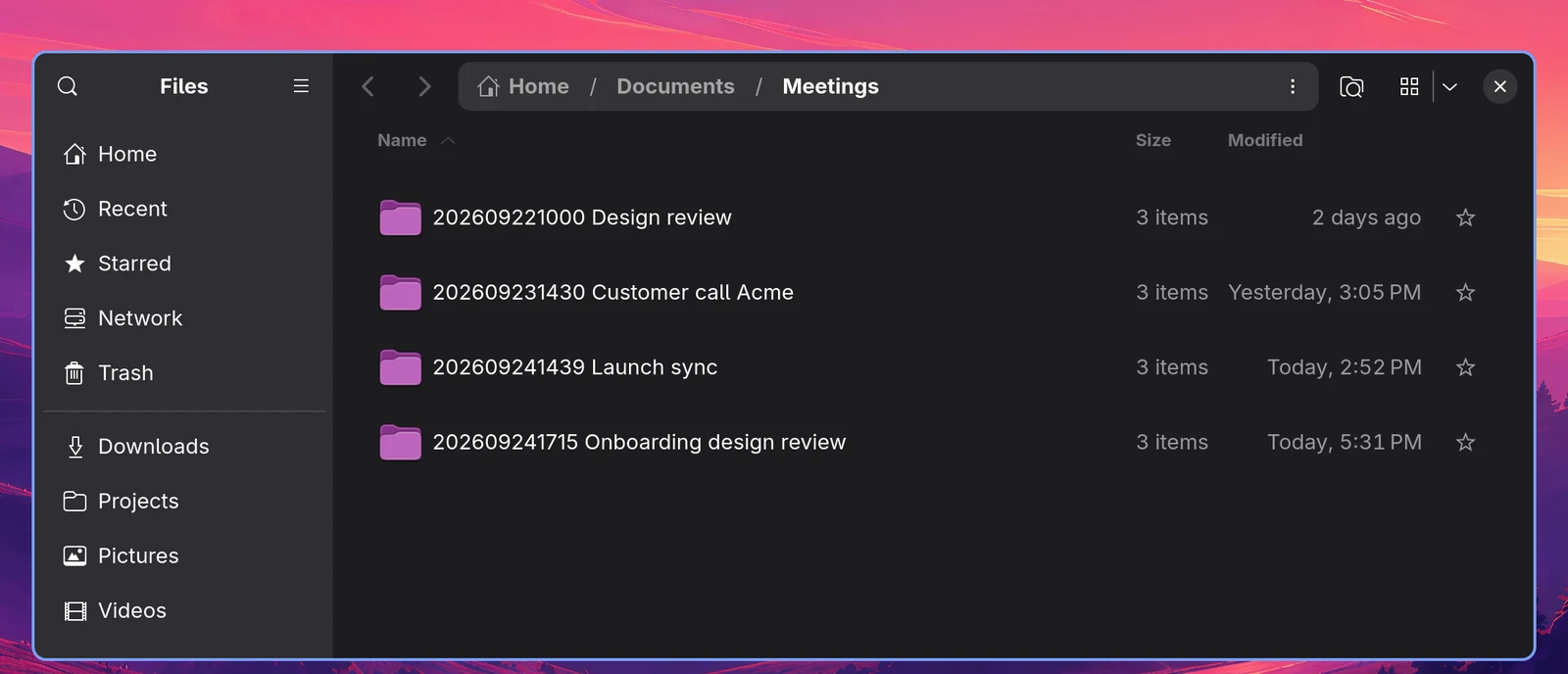Select the 202609221000 Design review folder icon
1568x674 pixels.
400,217
